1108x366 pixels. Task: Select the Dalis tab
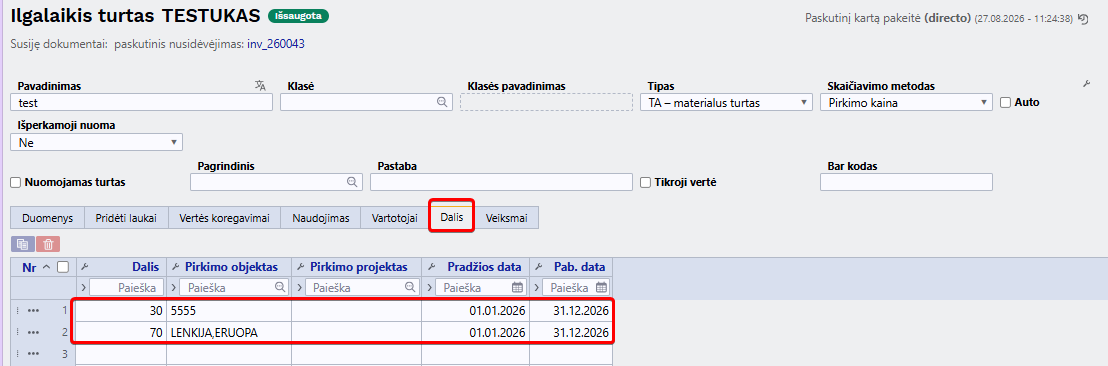pyautogui.click(x=452, y=217)
